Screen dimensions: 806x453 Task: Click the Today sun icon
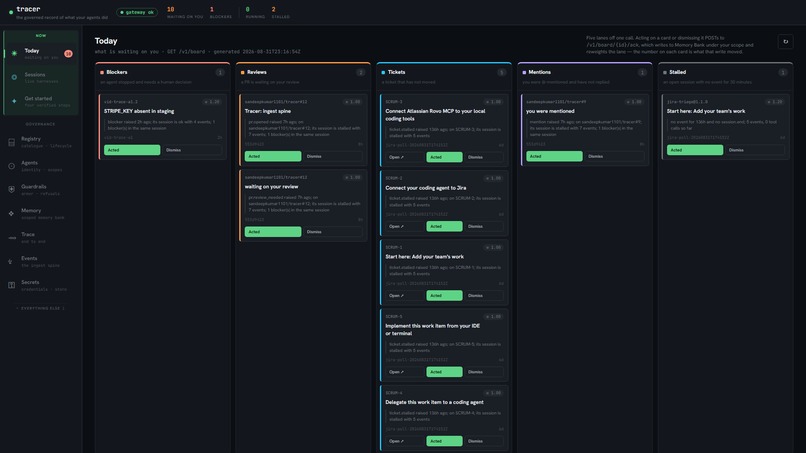click(x=14, y=53)
